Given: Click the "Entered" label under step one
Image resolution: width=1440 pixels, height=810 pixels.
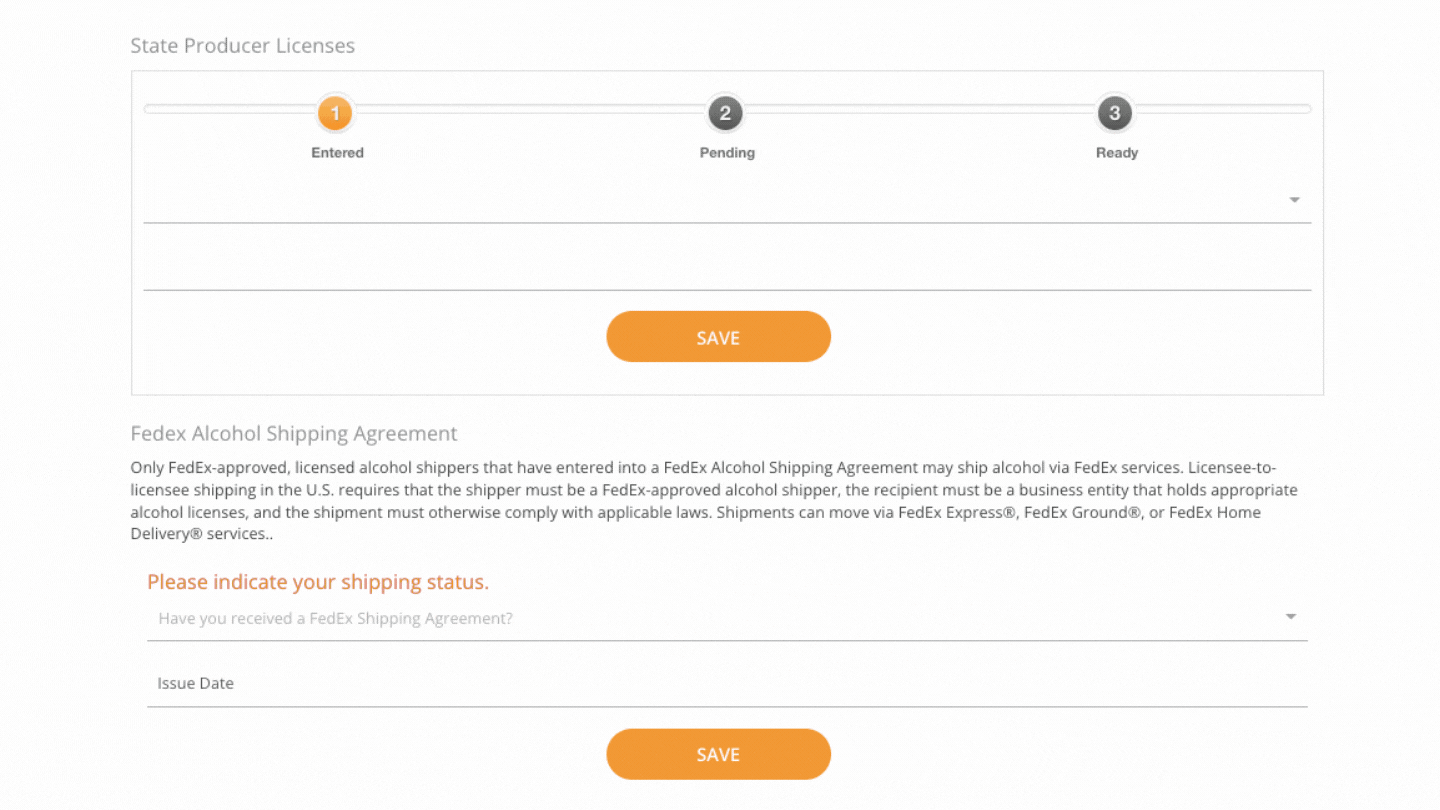Looking at the screenshot, I should [x=336, y=152].
